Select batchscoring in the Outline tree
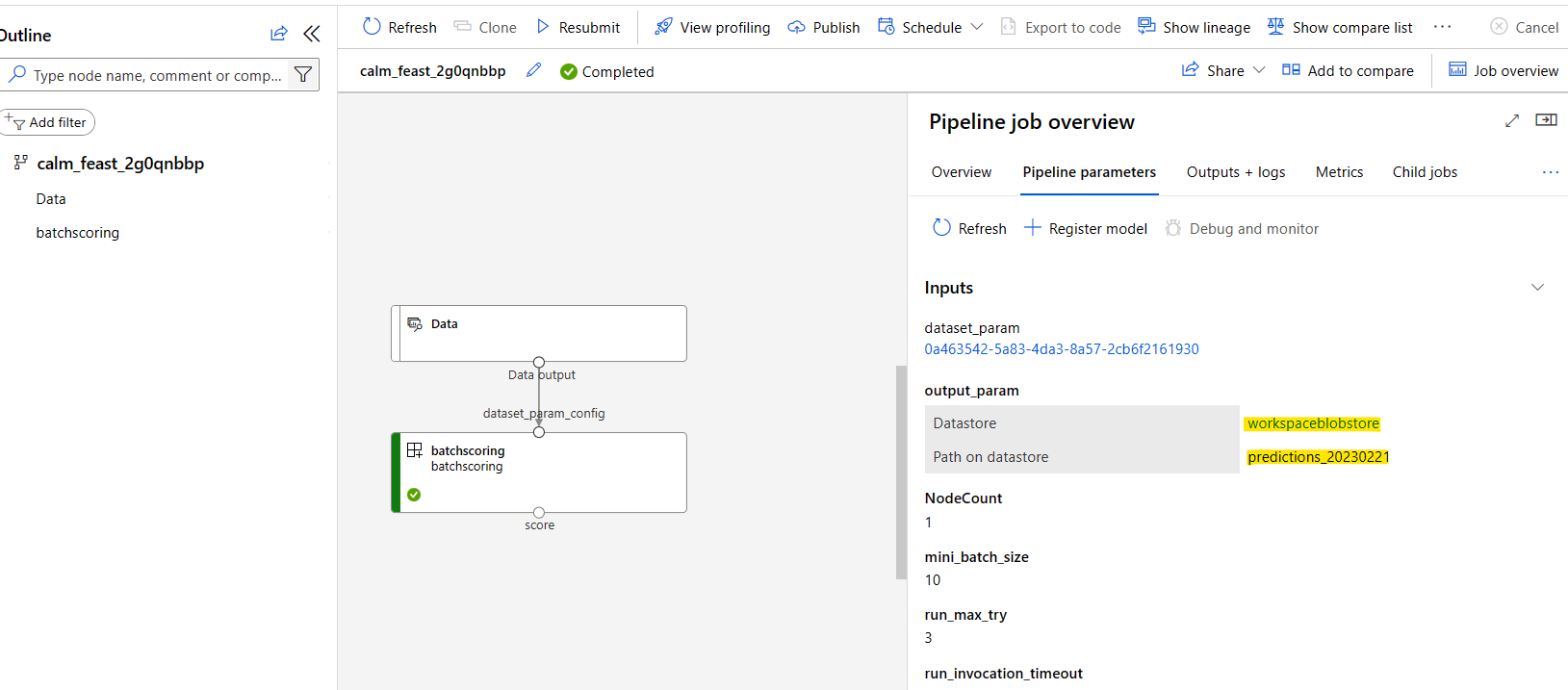 [78, 232]
